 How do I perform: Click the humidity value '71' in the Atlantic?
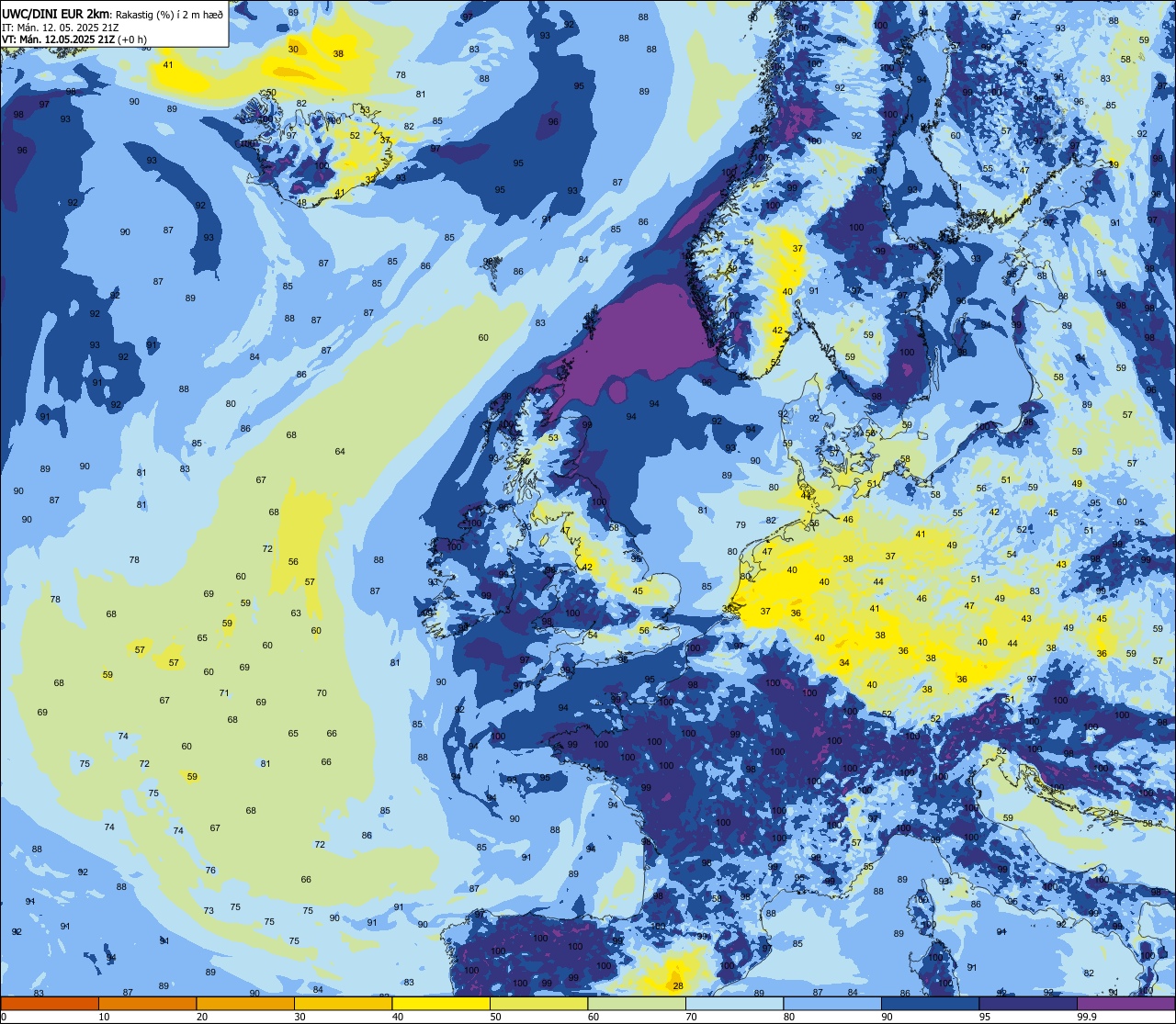224,692
